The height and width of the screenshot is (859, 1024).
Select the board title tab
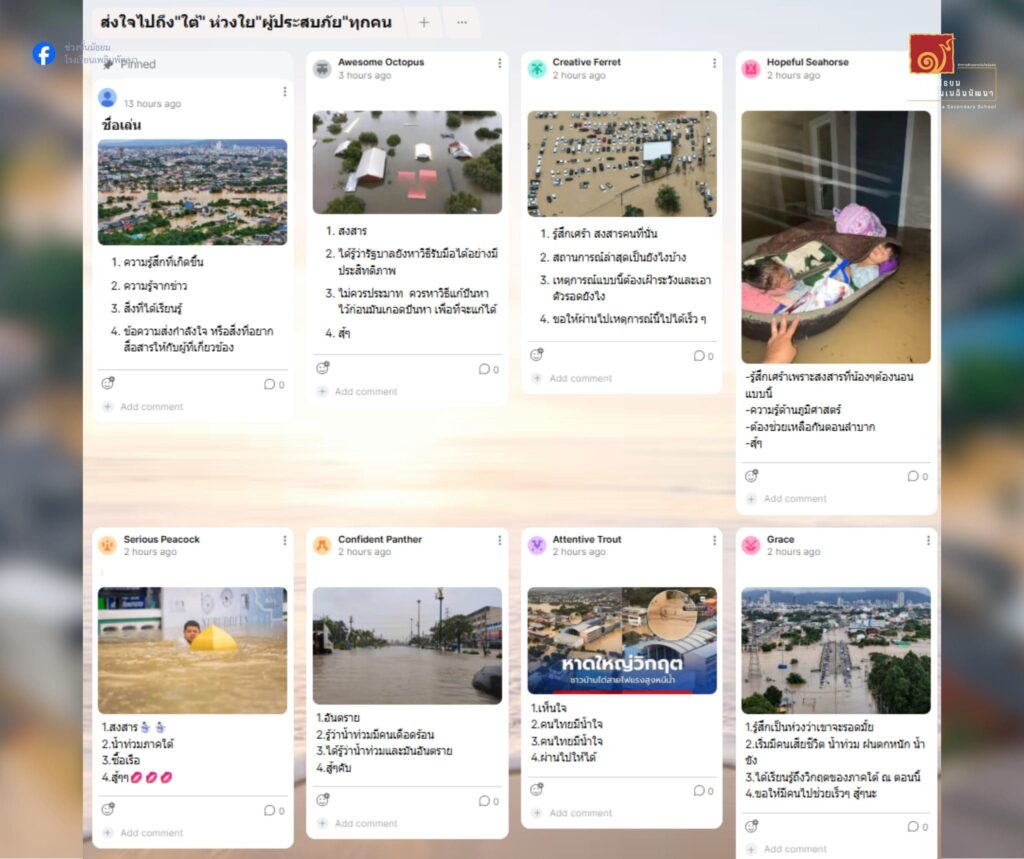246,22
